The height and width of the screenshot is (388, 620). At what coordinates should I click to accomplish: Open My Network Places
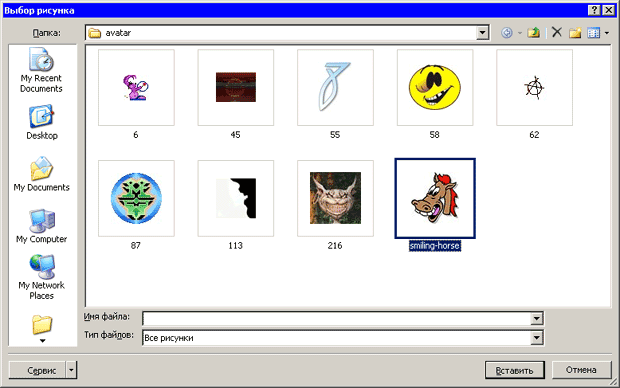(42, 277)
